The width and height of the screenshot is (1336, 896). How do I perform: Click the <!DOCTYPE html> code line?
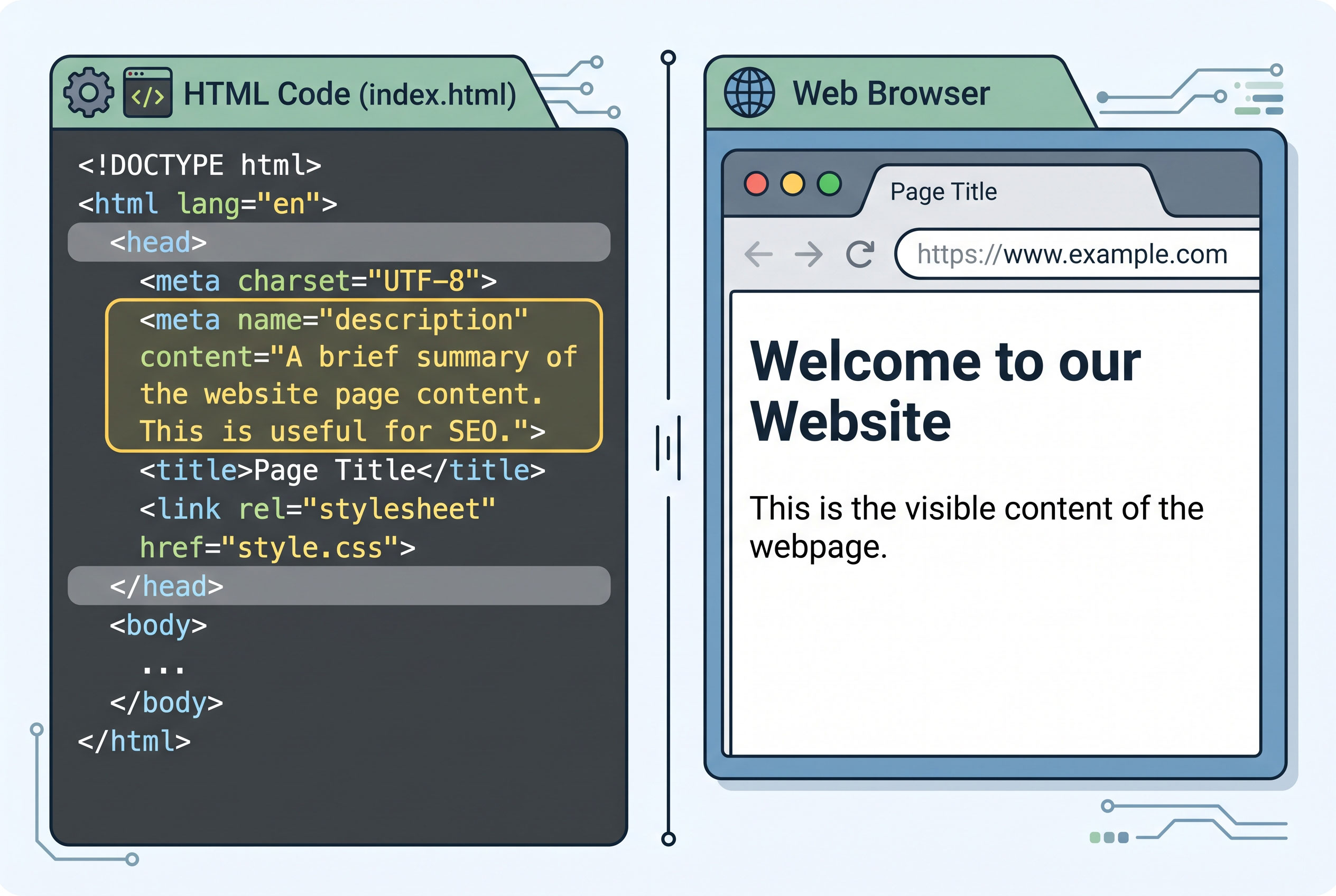(x=200, y=165)
